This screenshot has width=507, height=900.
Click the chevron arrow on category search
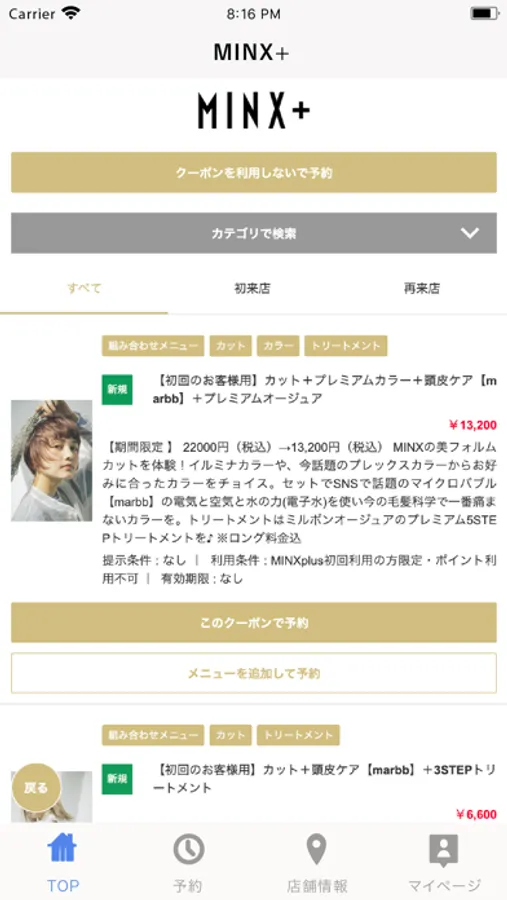coord(470,233)
